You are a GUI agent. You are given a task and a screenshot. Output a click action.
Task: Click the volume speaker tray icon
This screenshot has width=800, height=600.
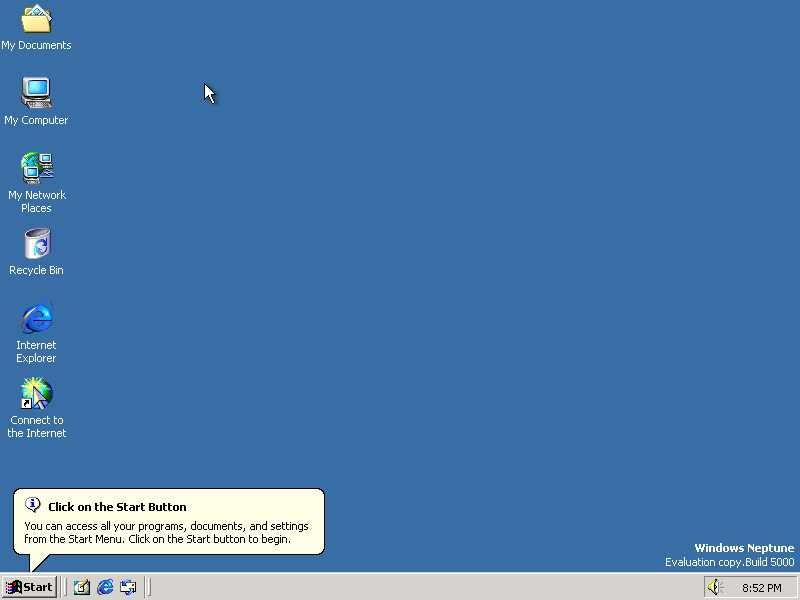pos(714,587)
